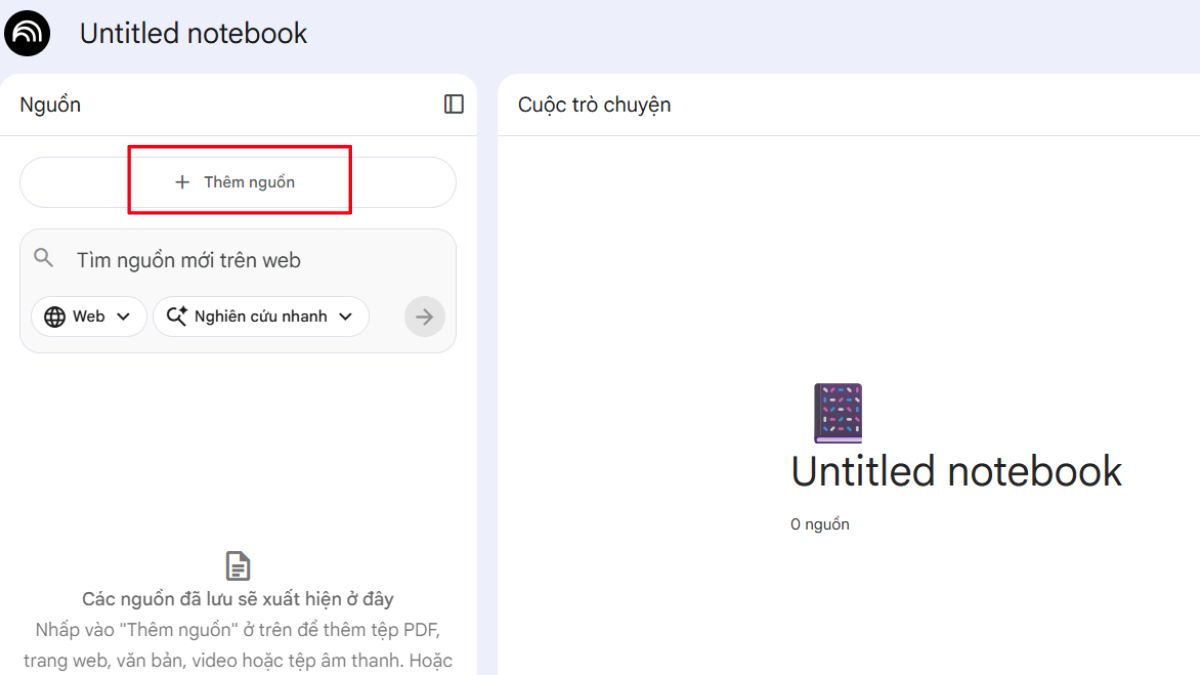Collapse the Nguồn panel using the panel icon
The height and width of the screenshot is (675, 1200).
click(453, 104)
